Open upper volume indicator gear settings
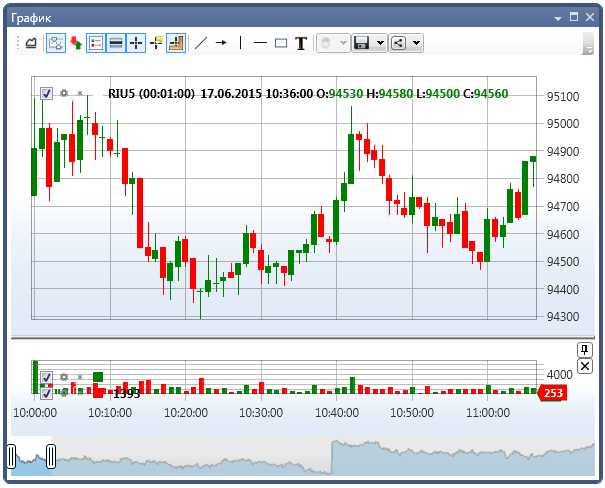The image size is (605, 488). click(x=64, y=377)
